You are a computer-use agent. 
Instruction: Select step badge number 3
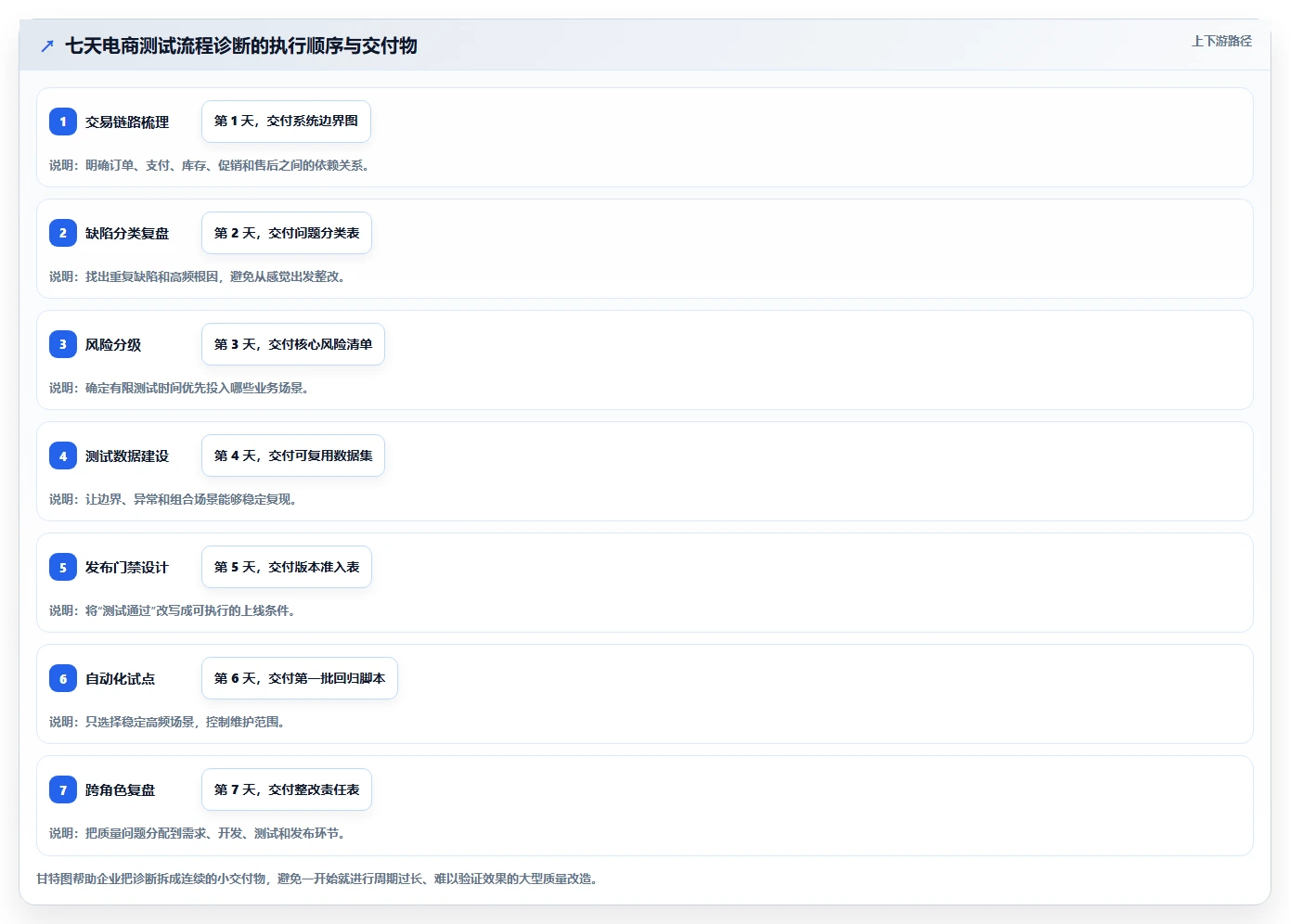click(63, 344)
